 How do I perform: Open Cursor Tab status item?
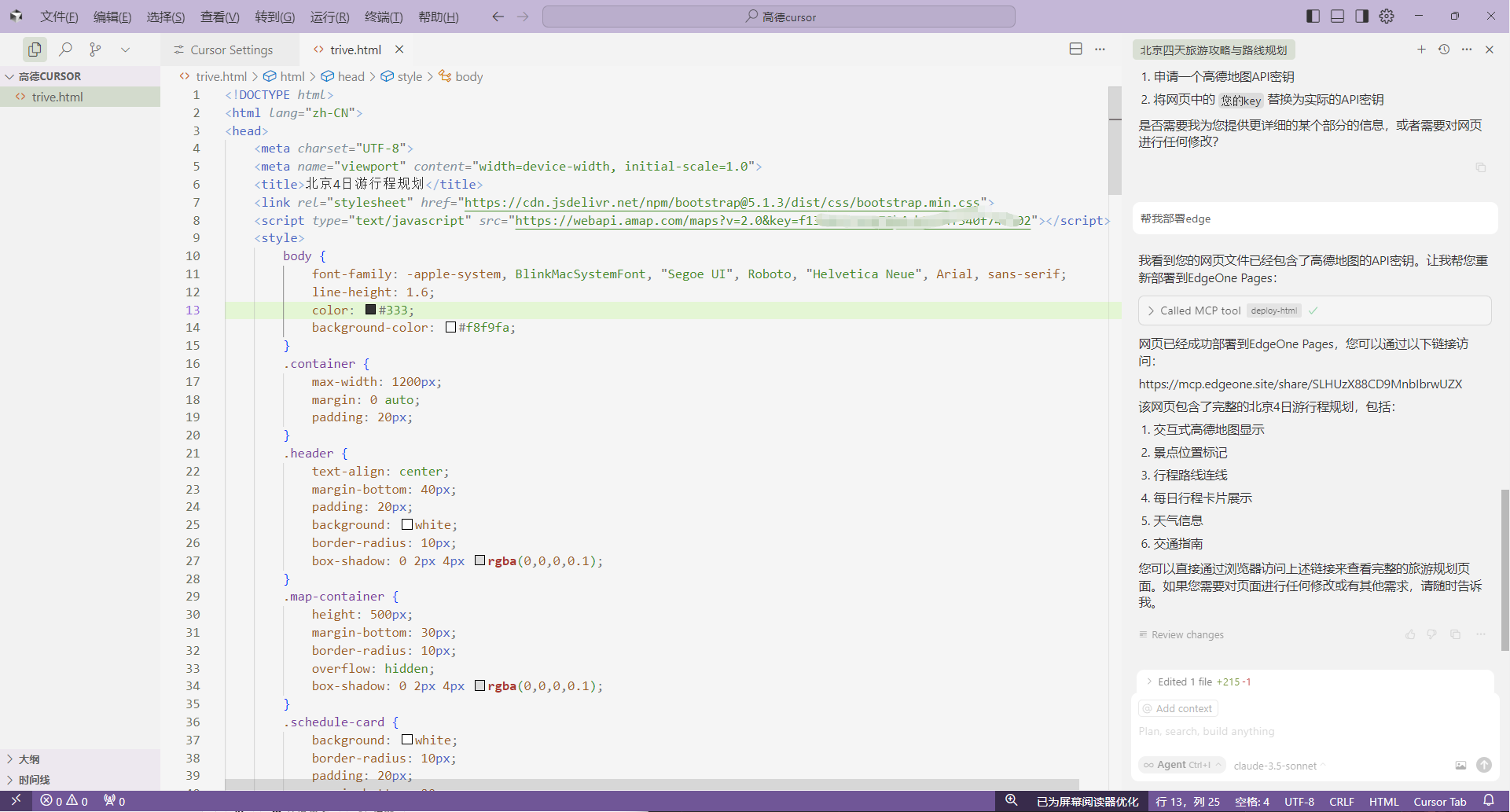click(1440, 801)
